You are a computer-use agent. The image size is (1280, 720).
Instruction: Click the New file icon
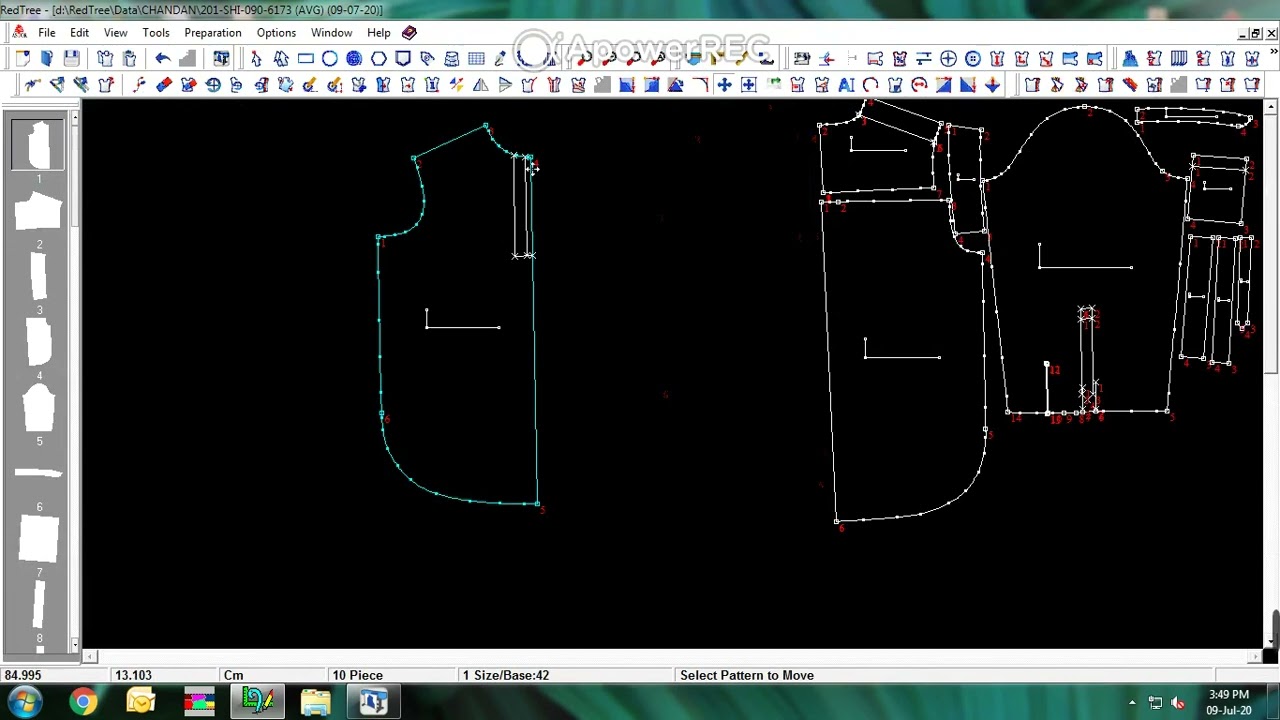coord(23,59)
